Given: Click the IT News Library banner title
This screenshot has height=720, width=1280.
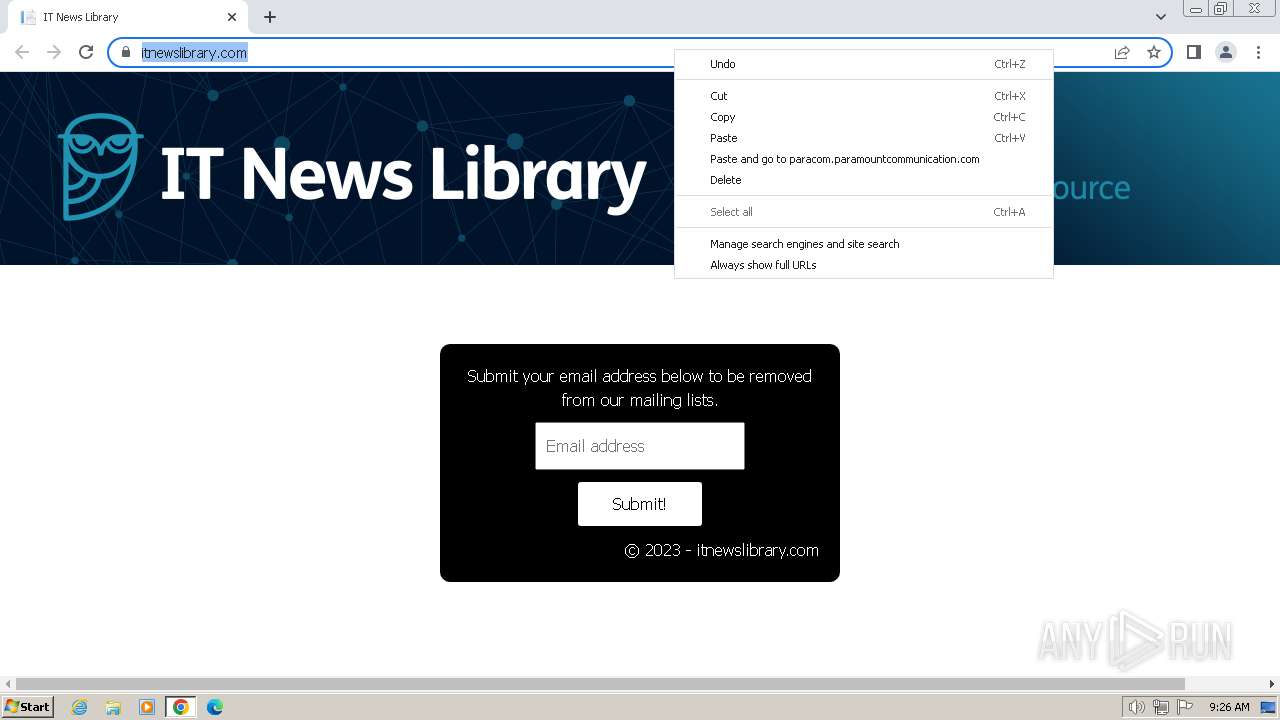Looking at the screenshot, I should tap(403, 175).
